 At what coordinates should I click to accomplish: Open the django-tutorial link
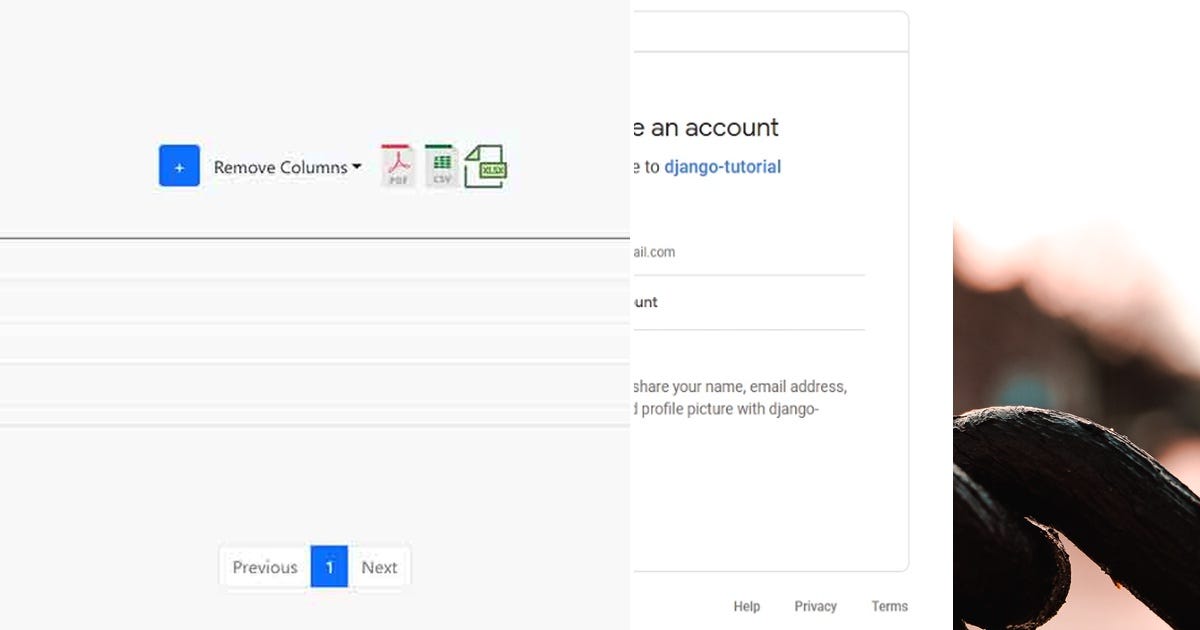click(722, 166)
